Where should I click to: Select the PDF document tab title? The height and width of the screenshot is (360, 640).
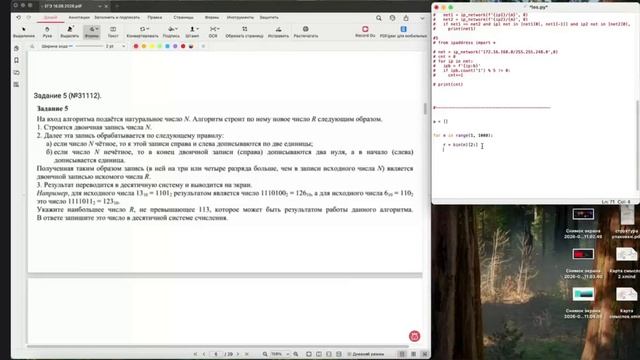point(63,6)
